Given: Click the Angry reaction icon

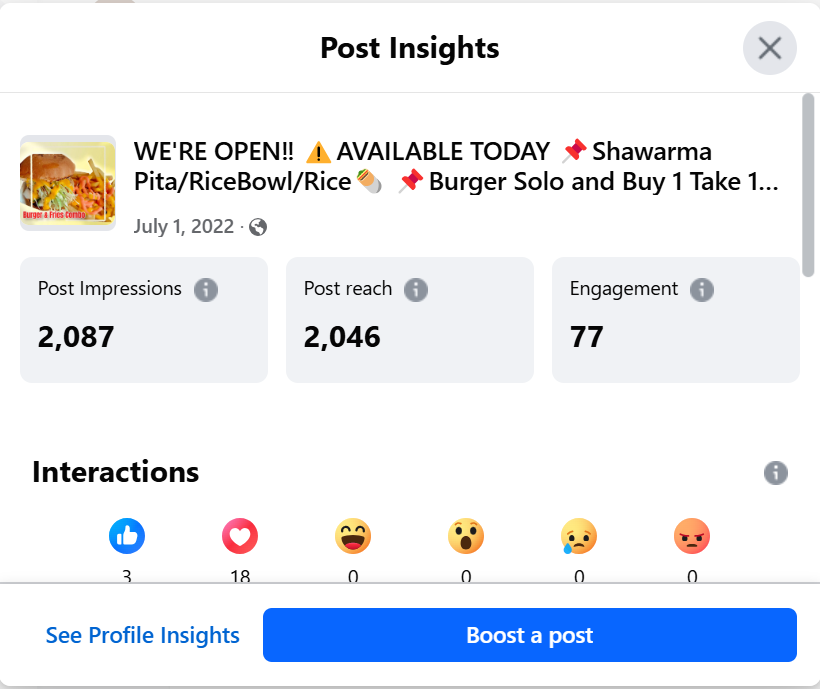Looking at the screenshot, I should (692, 537).
